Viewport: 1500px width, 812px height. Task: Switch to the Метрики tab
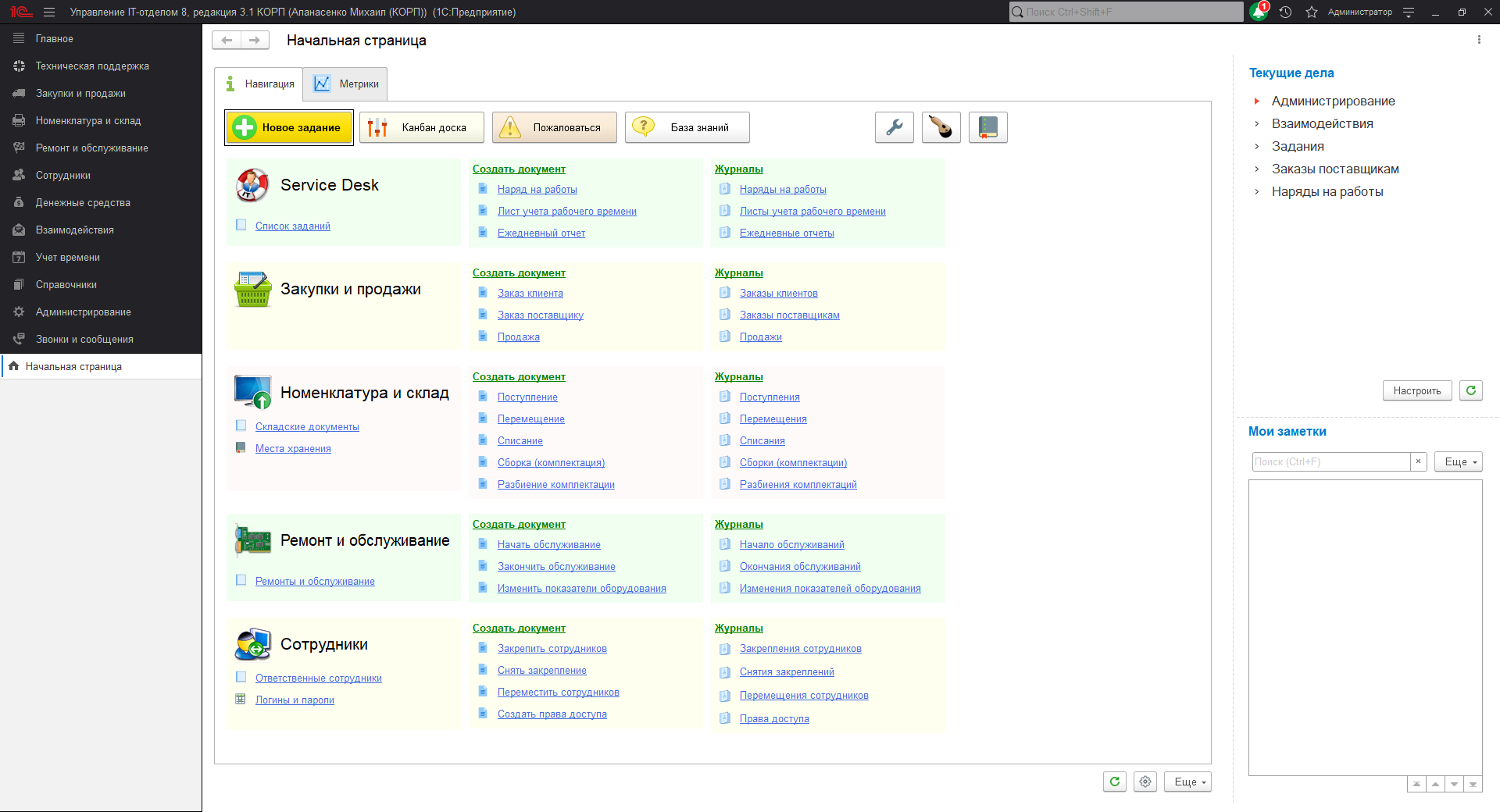coord(346,84)
